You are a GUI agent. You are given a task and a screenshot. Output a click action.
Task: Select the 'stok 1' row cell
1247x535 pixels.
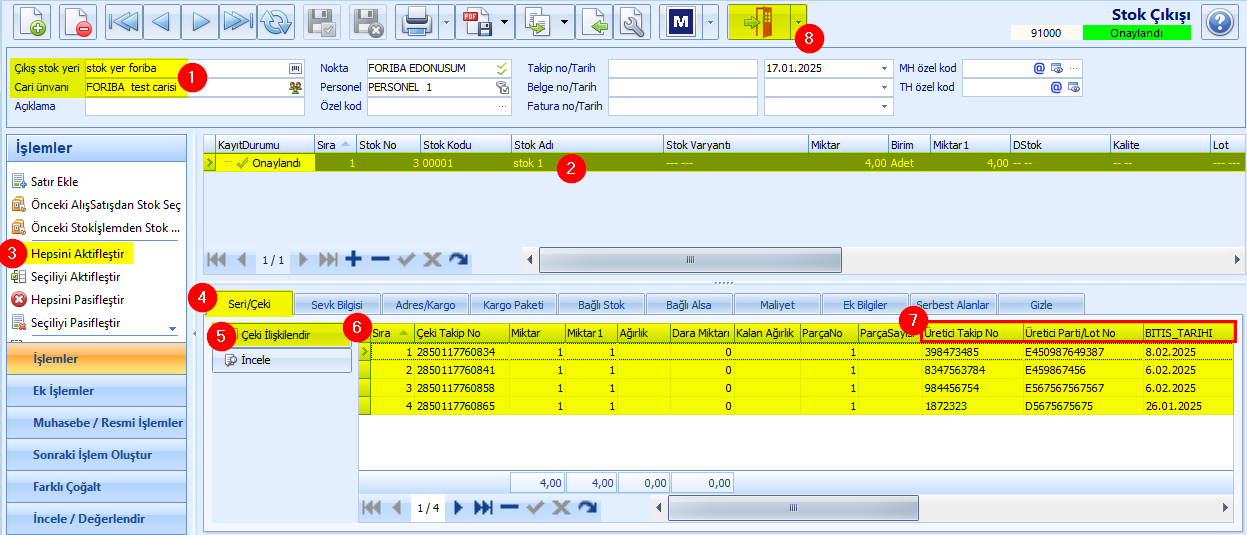[x=586, y=162]
